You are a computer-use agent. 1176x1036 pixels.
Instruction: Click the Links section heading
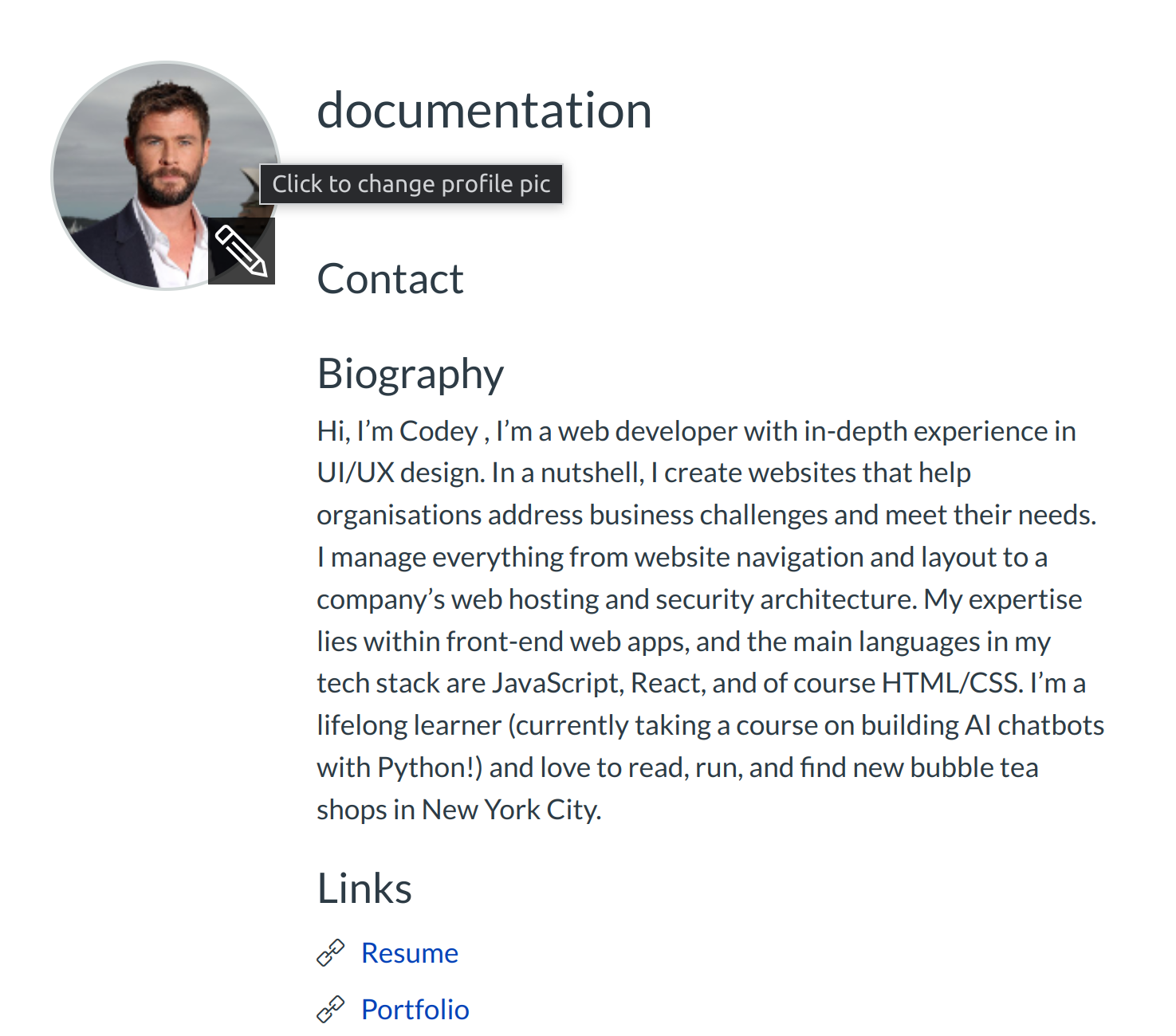[x=364, y=889]
